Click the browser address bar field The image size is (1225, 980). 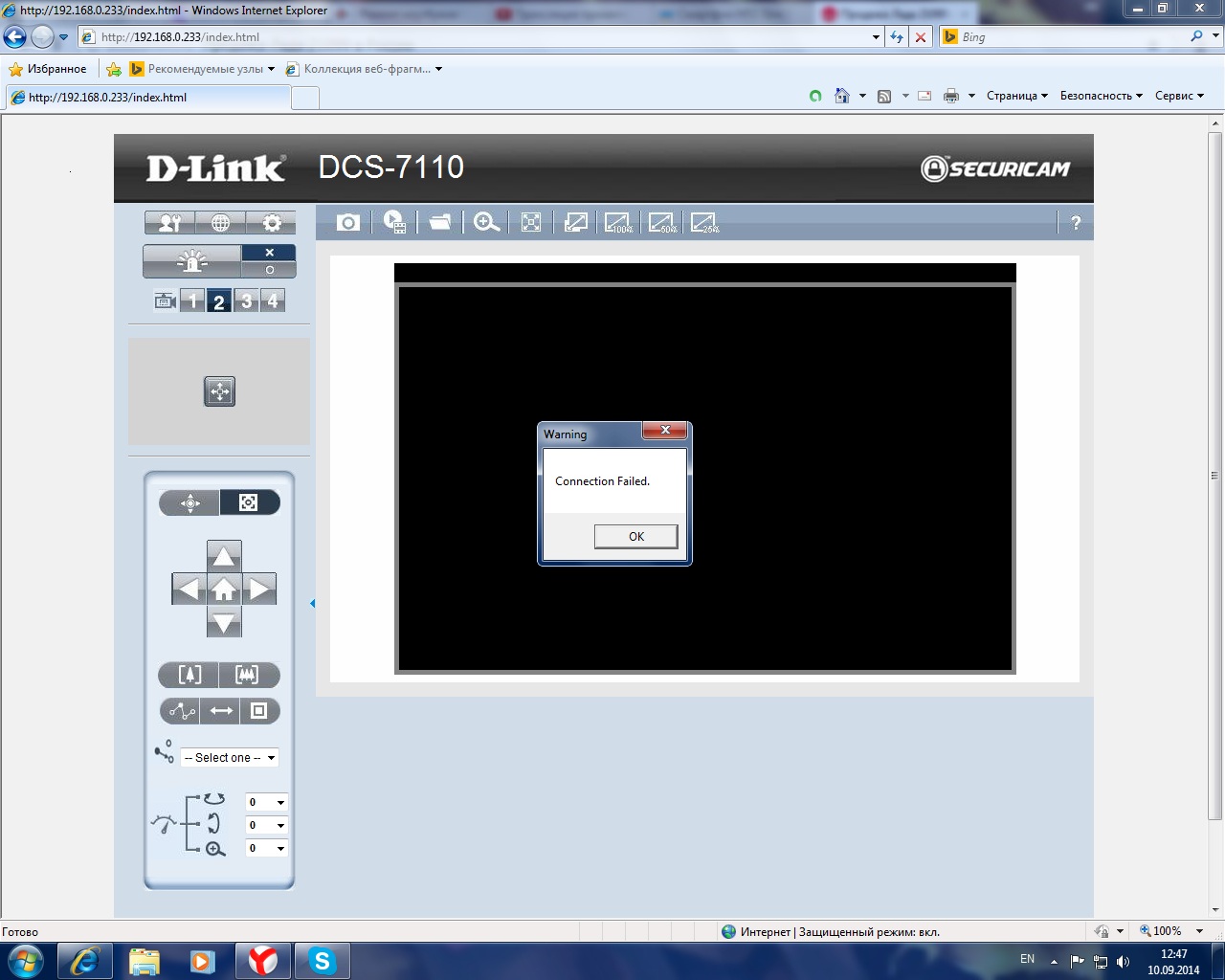[479, 37]
